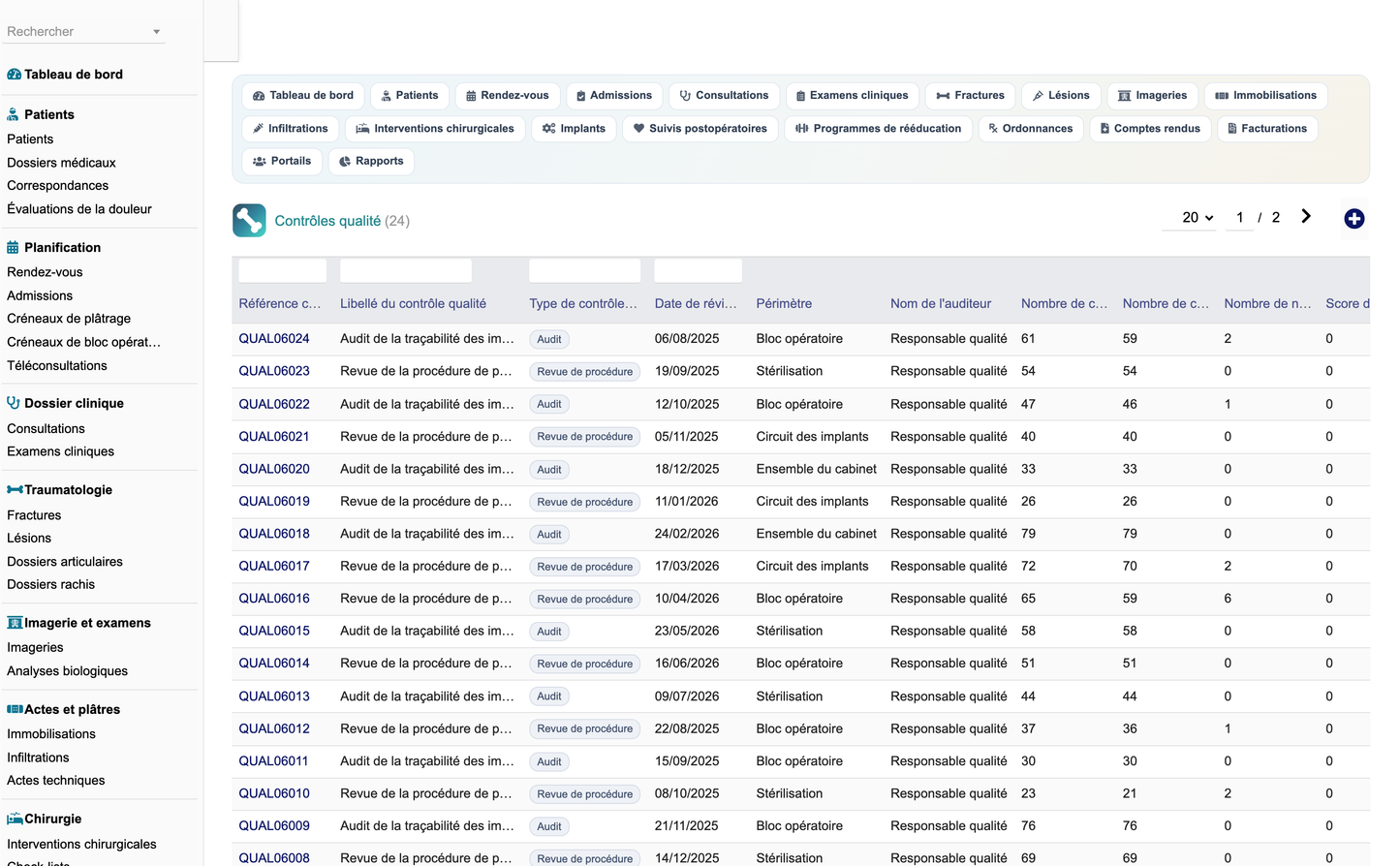Viewport: 1400px width, 866px height.
Task: Click the Rapports pie chart icon
Action: point(345,162)
